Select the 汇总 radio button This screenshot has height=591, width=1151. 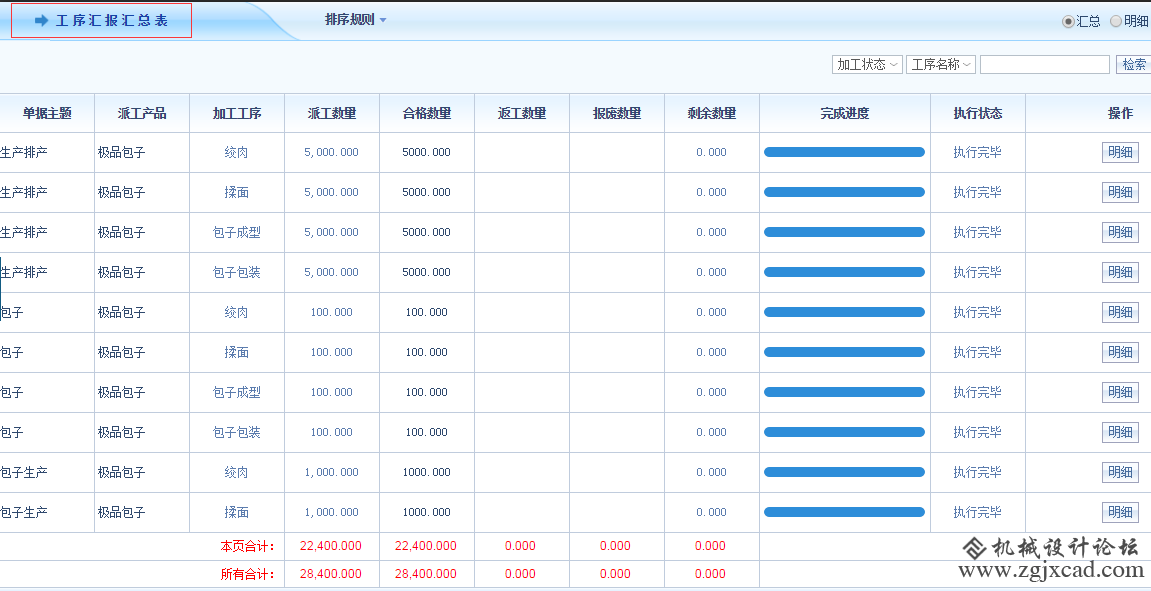(x=1067, y=21)
